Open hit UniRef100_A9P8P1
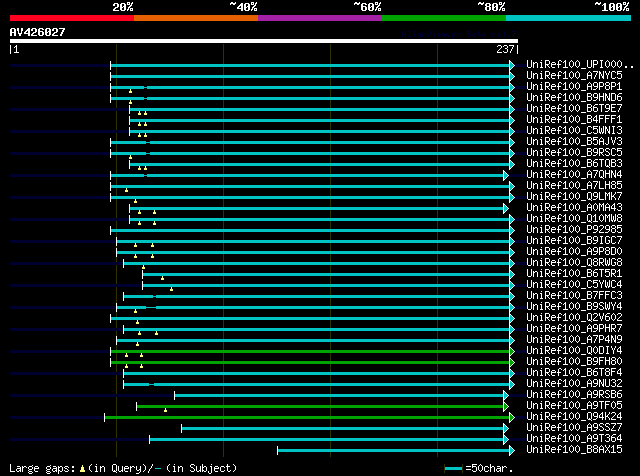The width and height of the screenshot is (640, 476). coord(574,87)
